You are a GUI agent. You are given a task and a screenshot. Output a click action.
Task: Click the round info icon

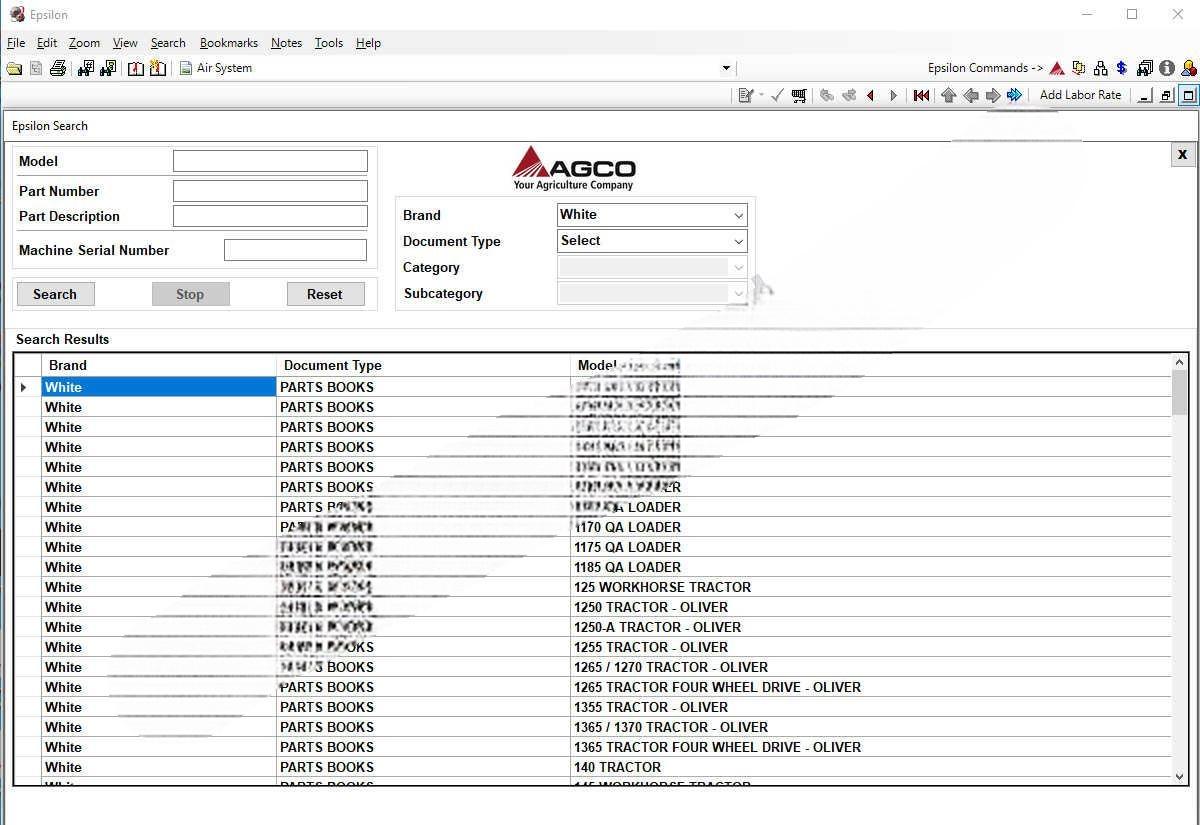tap(1167, 69)
